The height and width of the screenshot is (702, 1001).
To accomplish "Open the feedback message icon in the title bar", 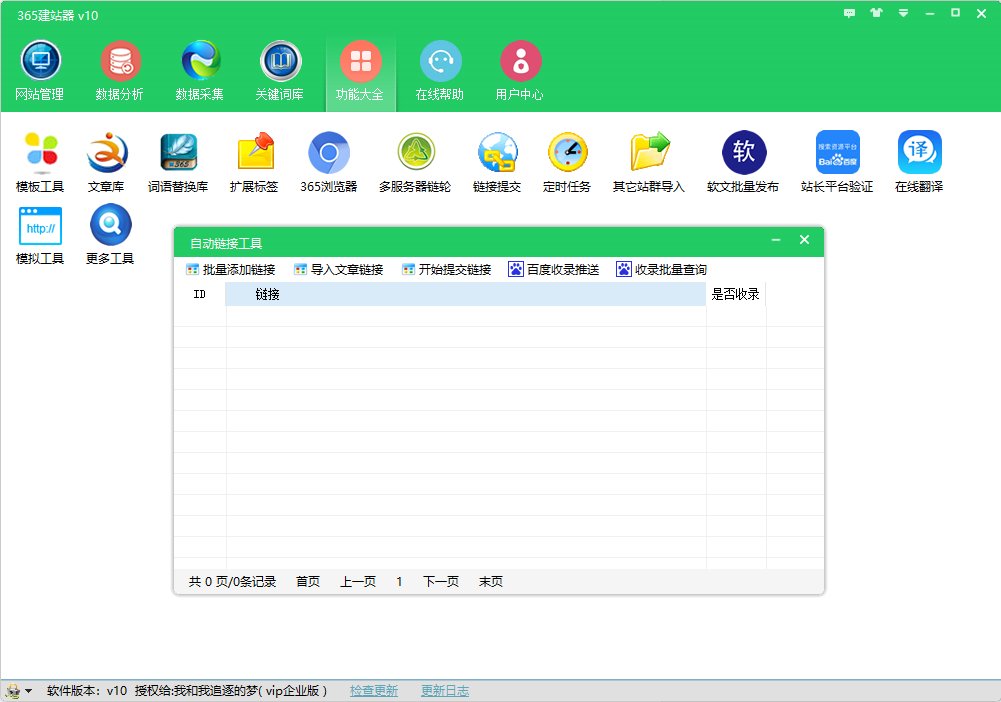I will (x=849, y=13).
